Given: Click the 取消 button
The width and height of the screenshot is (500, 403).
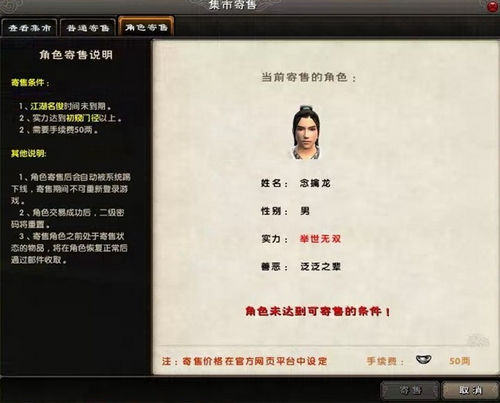Looking at the screenshot, I should 470,390.
